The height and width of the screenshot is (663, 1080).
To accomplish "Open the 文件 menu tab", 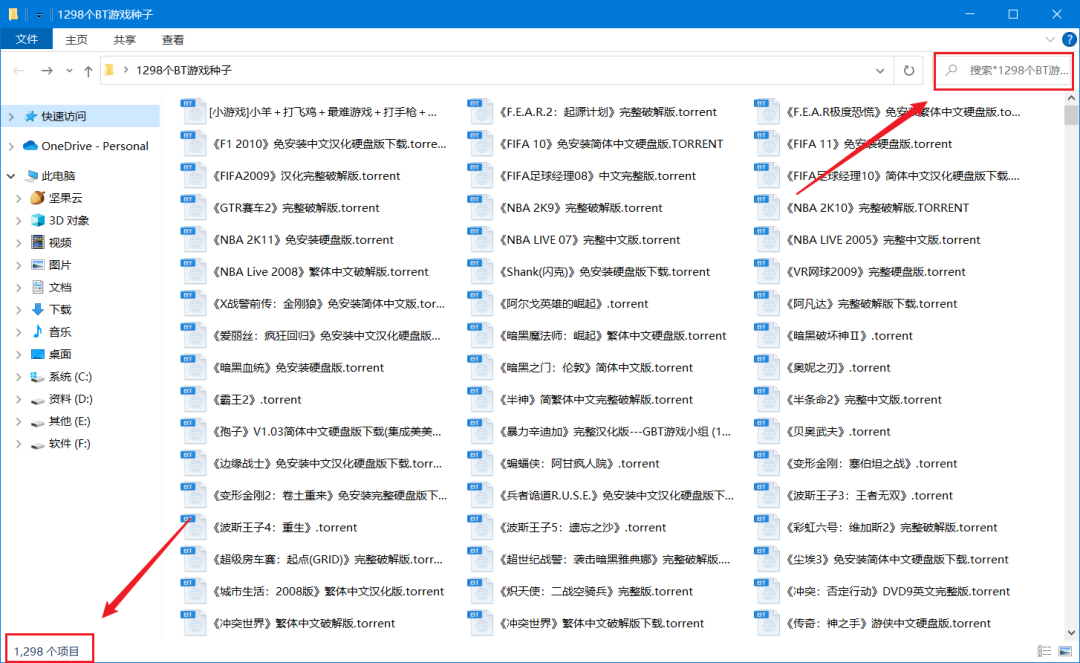I will pos(26,39).
